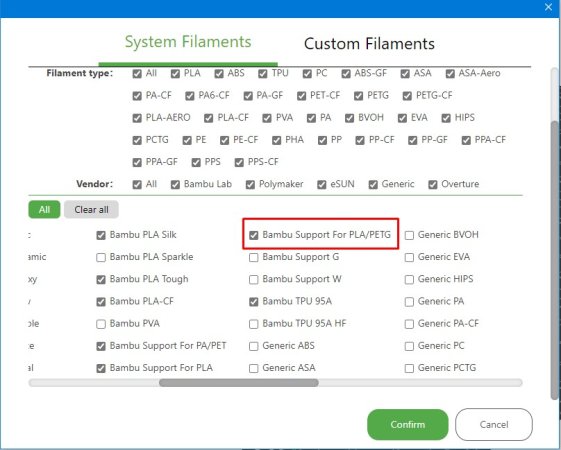The height and width of the screenshot is (450, 561).
Task: Toggle the PHA filament type checkbox
Action: click(x=277, y=140)
